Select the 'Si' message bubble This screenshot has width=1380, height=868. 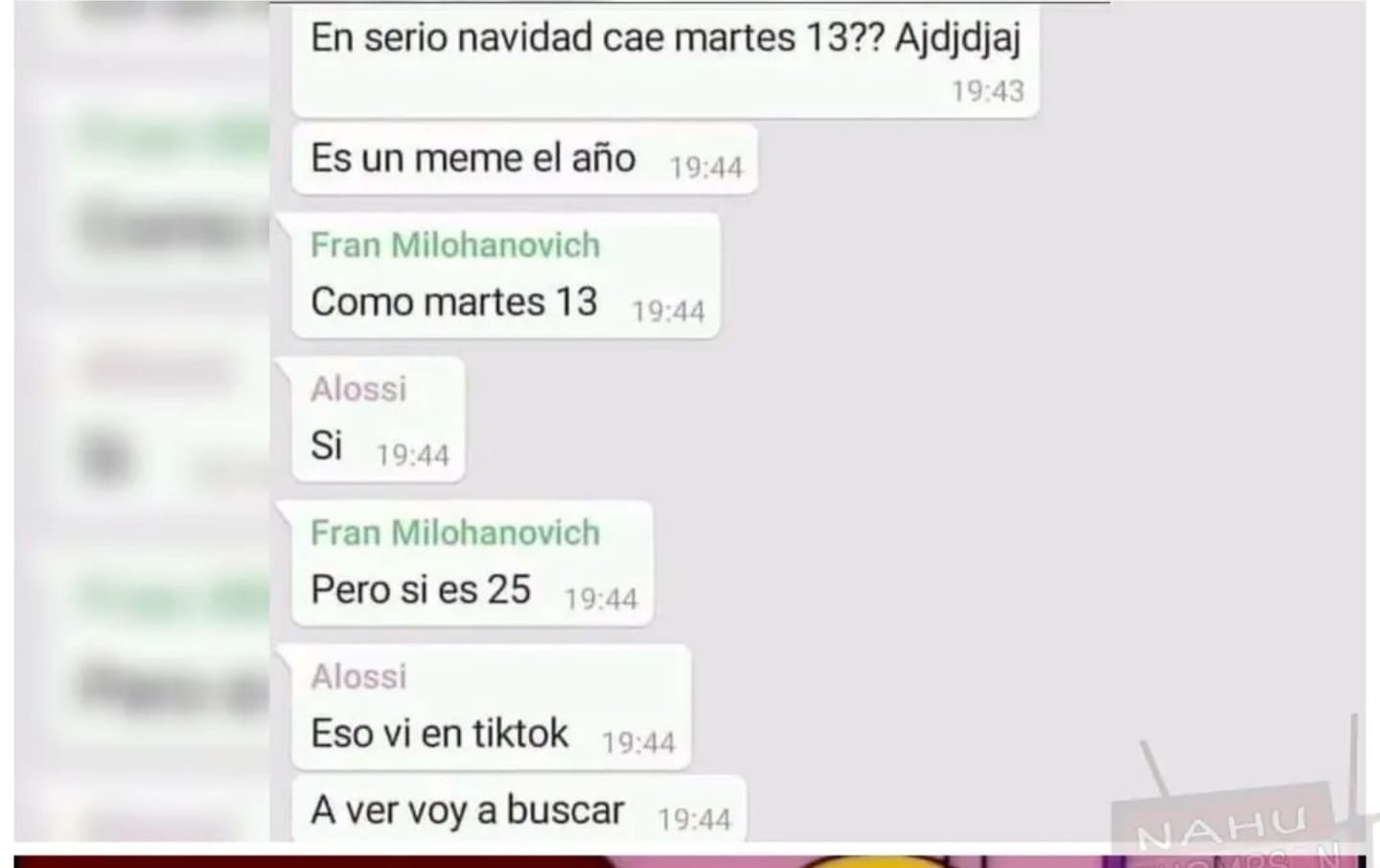click(x=379, y=420)
